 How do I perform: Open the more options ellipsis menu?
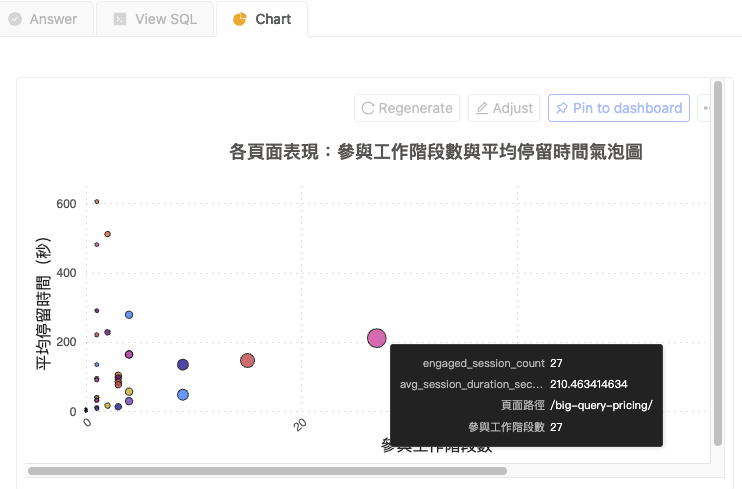(x=705, y=108)
